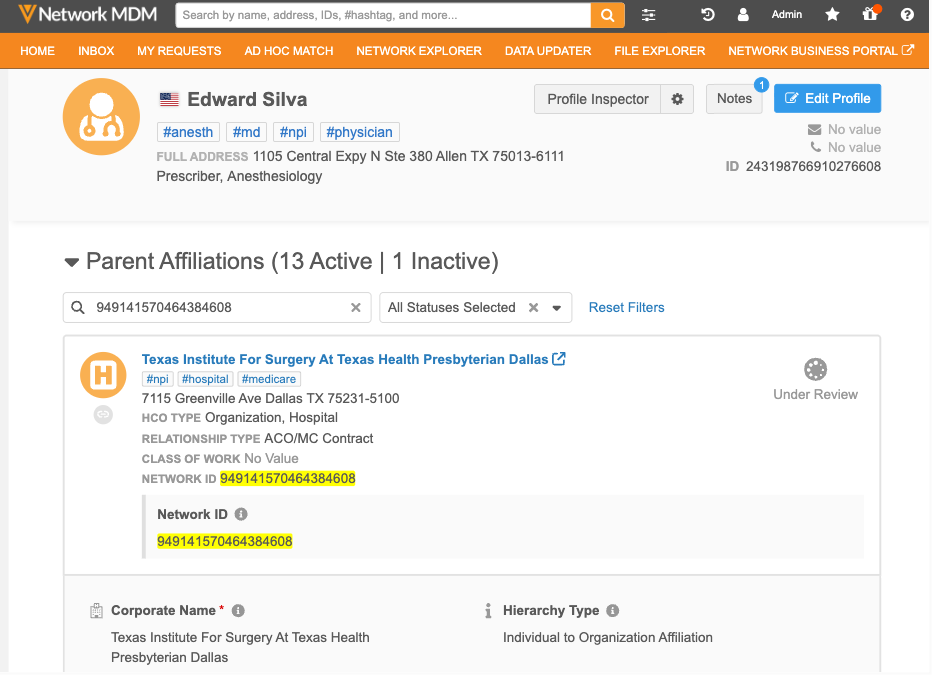Image resolution: width=932 pixels, height=675 pixels.
Task: Clear the All Statuses Selected filter
Action: coord(533,307)
